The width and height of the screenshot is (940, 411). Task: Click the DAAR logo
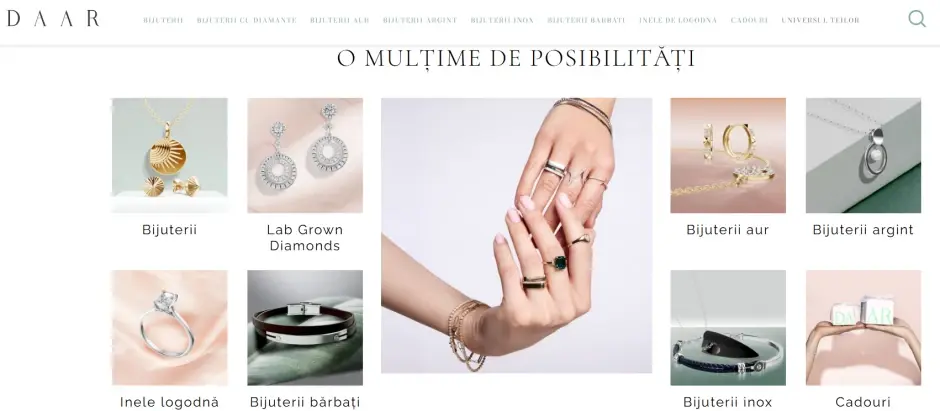coord(53,19)
